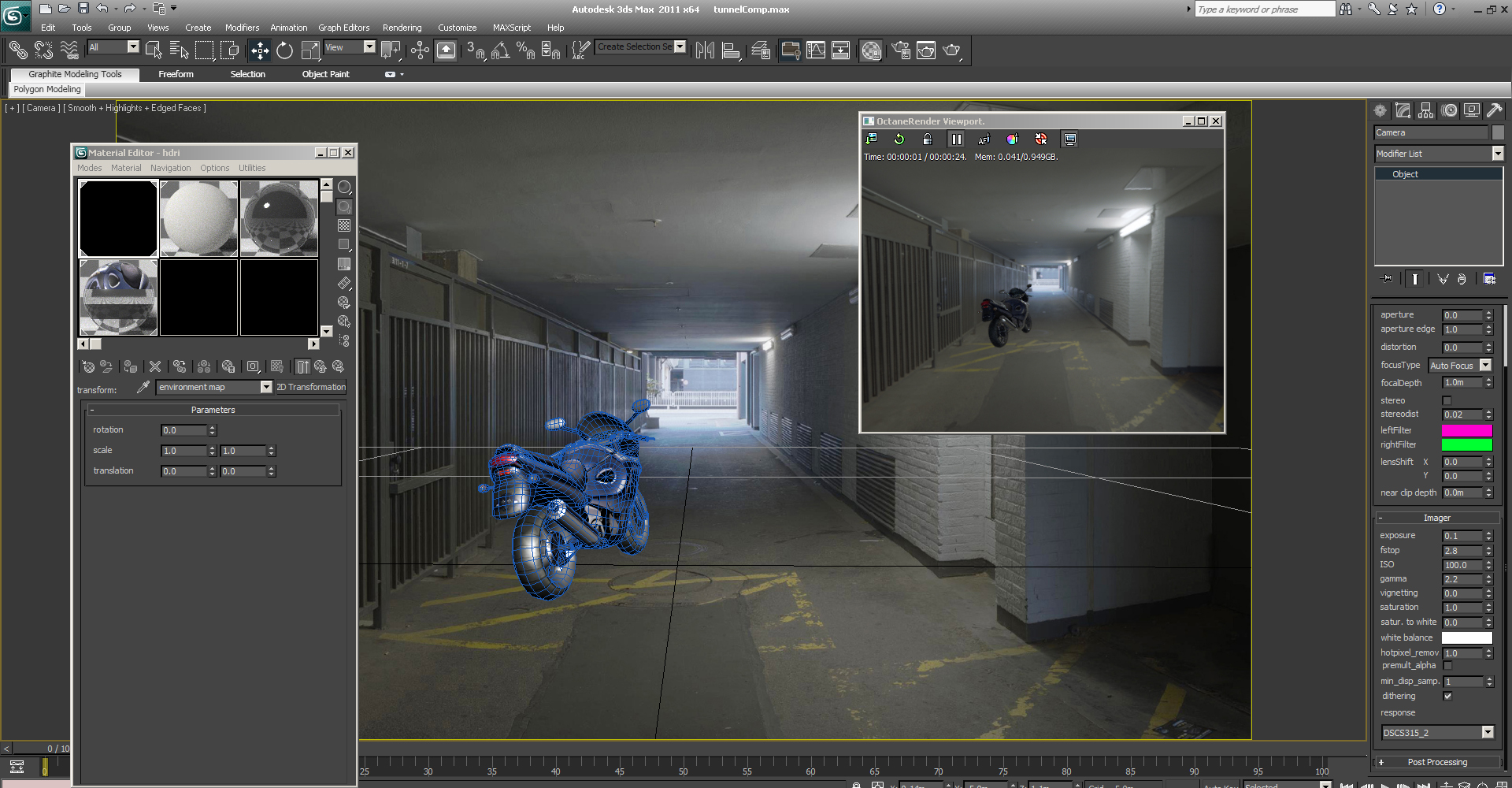Viewport: 1512px width, 788px height.
Task: Click the Camera viewport label
Action: 41,108
